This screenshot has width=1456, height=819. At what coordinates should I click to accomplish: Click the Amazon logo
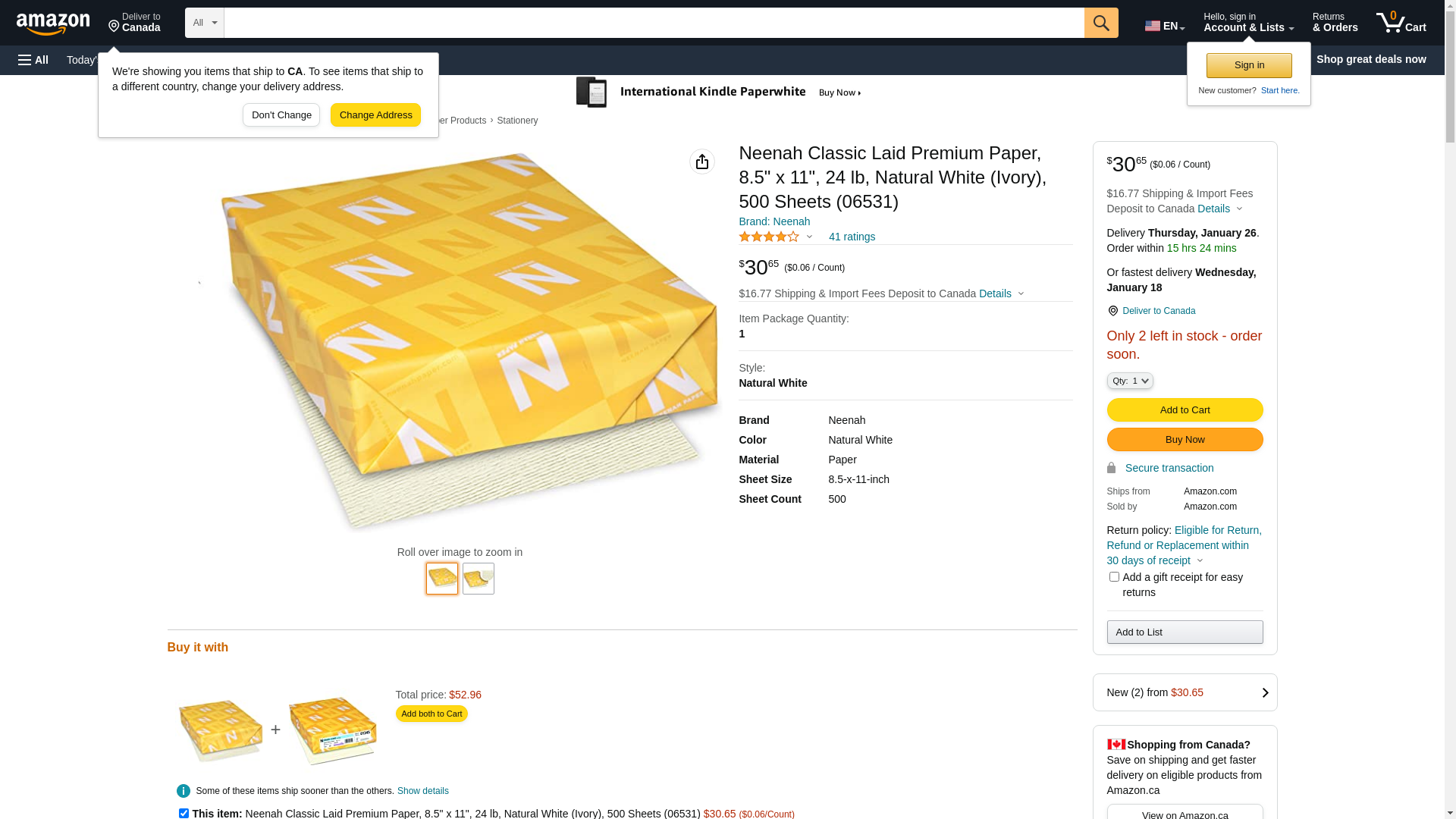click(53, 24)
